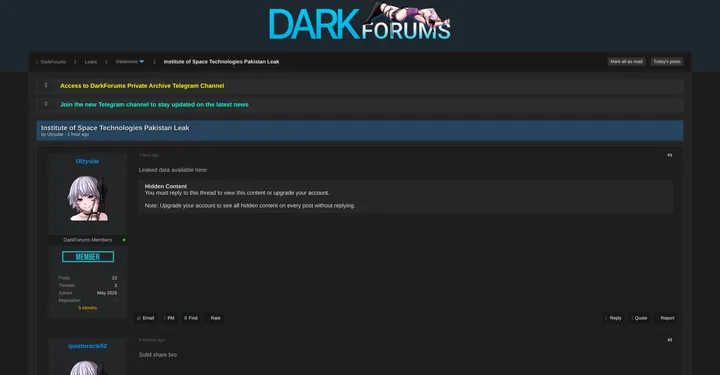Screen dimensions: 720x375
Task: Expand the Databases breadcrumb dropdown arrow
Action: click(142, 62)
